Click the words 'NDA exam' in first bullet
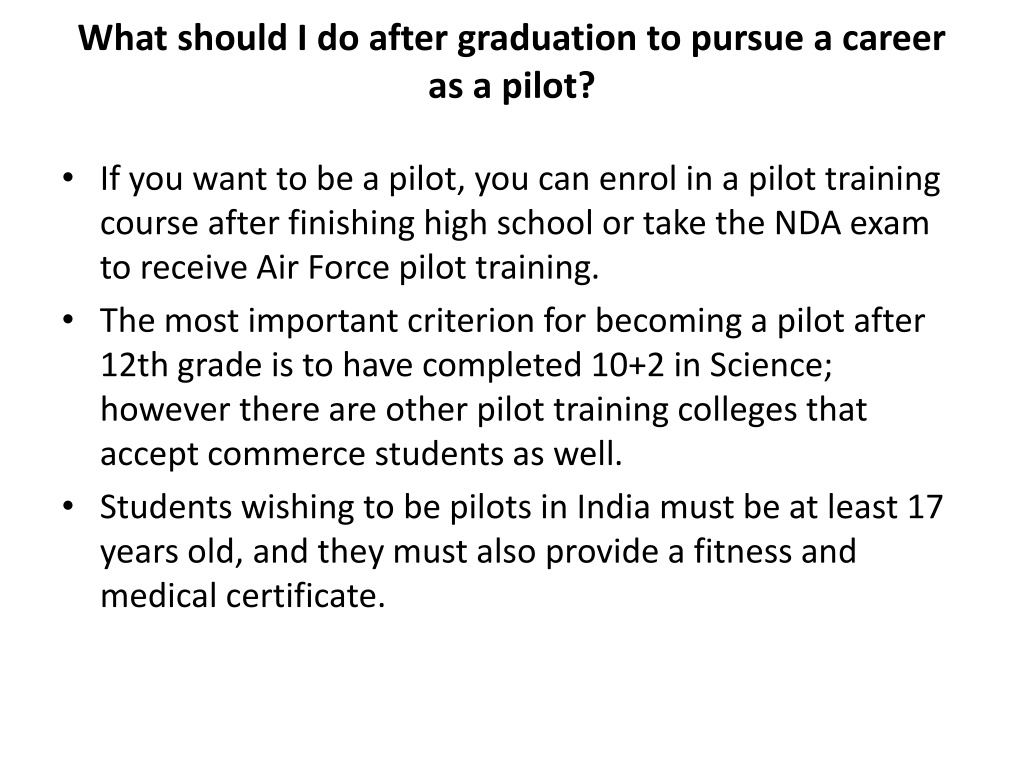Screen dimensions: 1024x768 852,223
